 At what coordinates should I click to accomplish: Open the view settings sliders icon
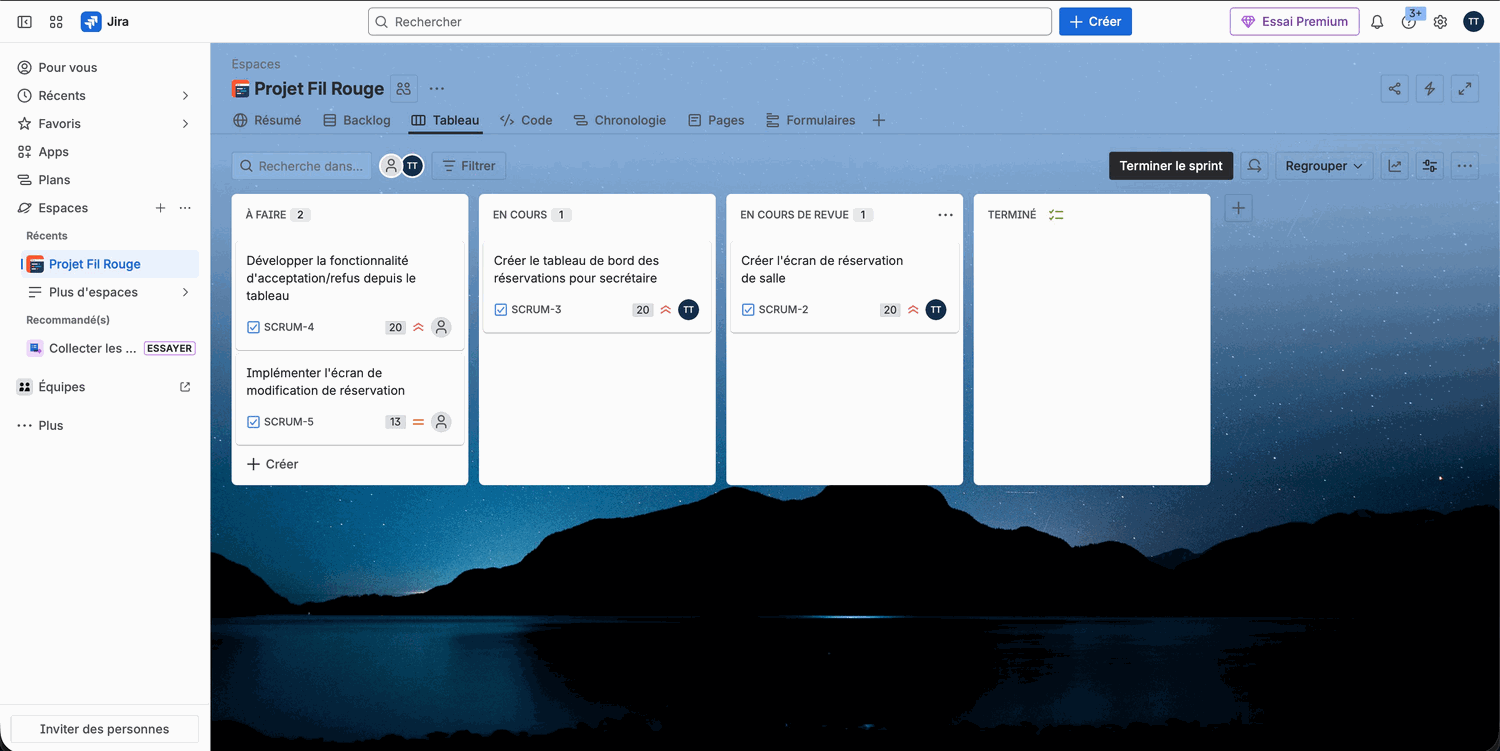coord(1430,166)
